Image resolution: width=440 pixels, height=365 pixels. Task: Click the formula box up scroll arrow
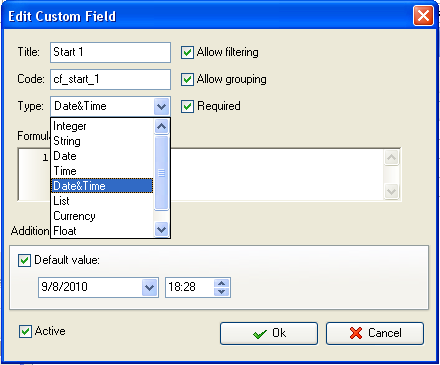click(x=391, y=158)
